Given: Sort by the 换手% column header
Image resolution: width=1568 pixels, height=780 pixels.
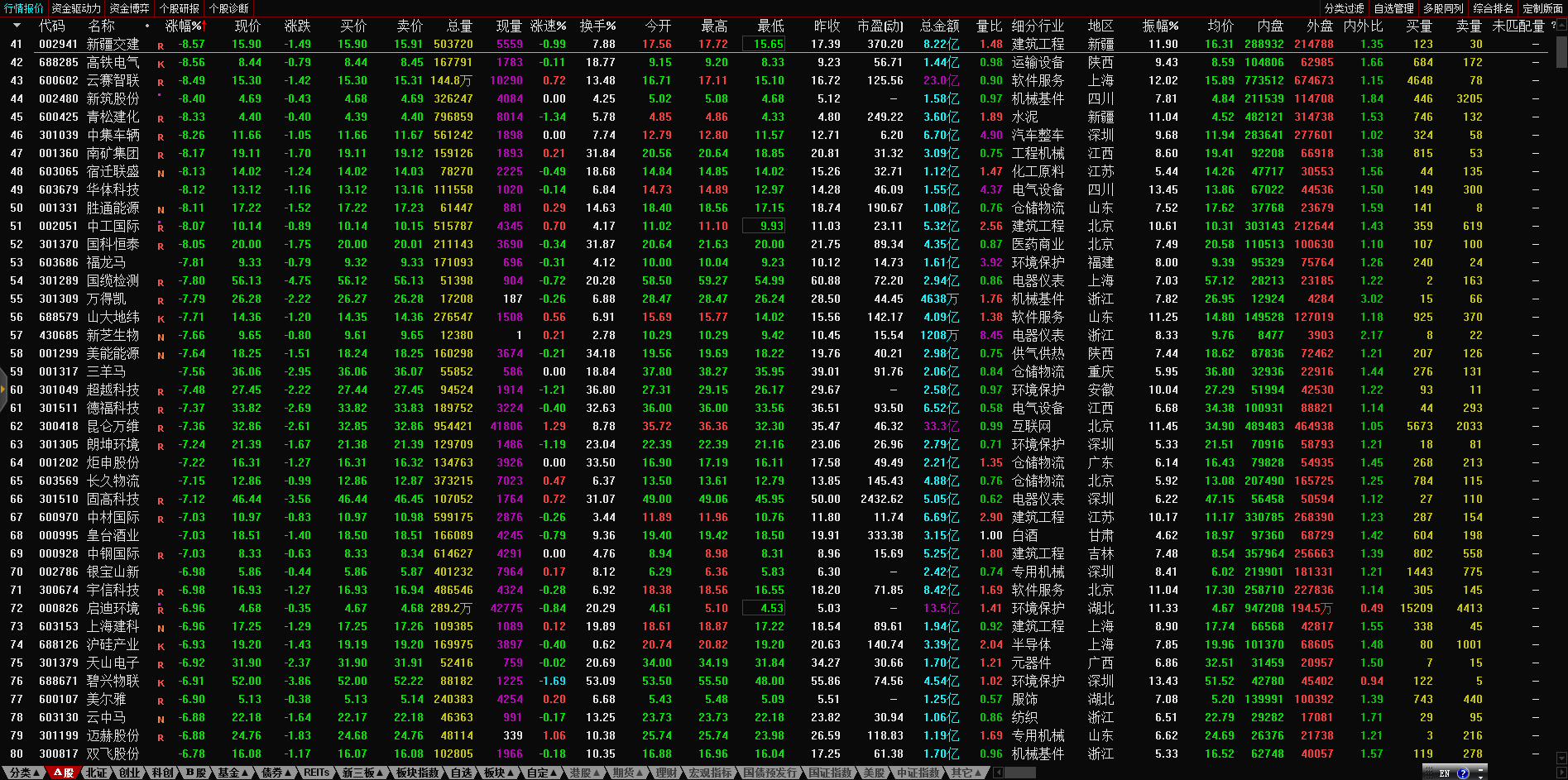Looking at the screenshot, I should point(597,26).
